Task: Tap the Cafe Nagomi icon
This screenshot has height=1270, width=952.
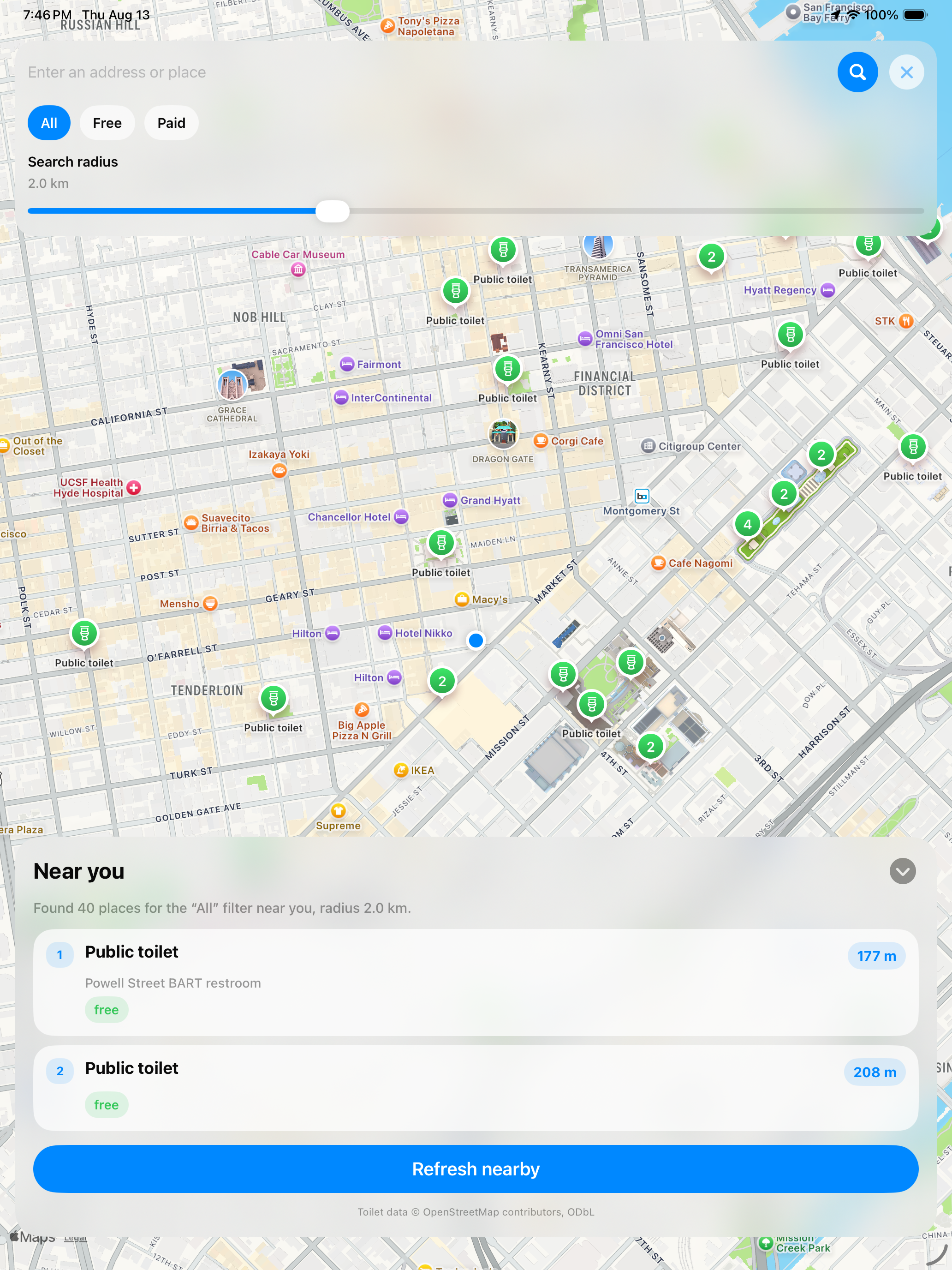Action: tap(658, 563)
